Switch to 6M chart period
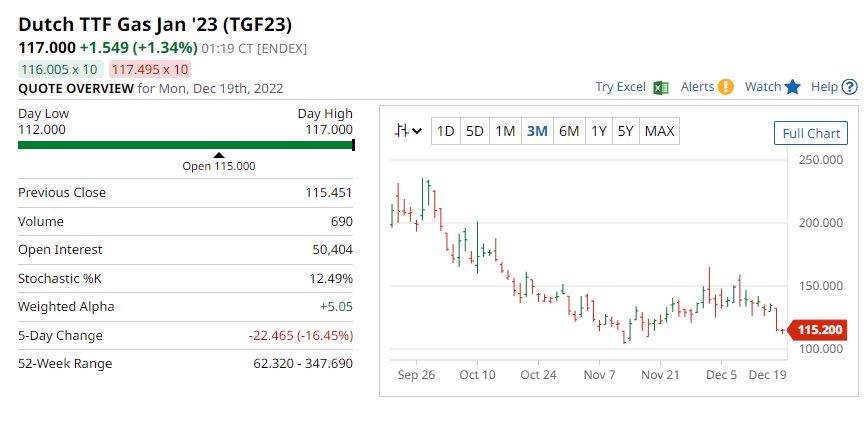 pos(569,131)
